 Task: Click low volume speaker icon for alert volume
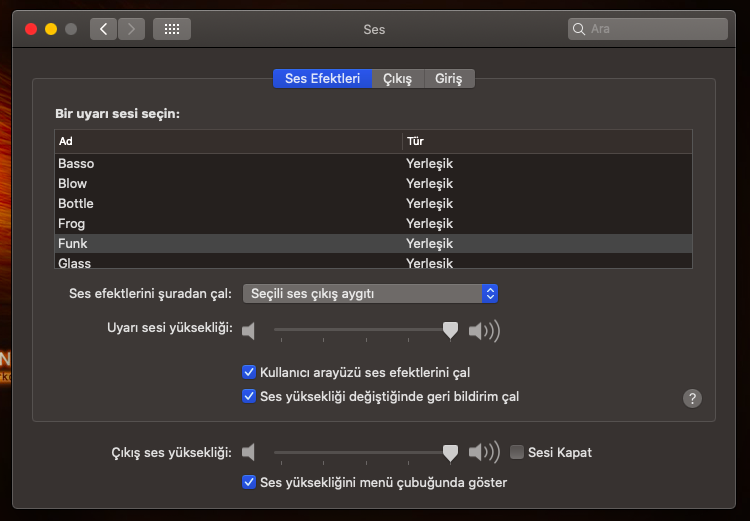click(249, 329)
